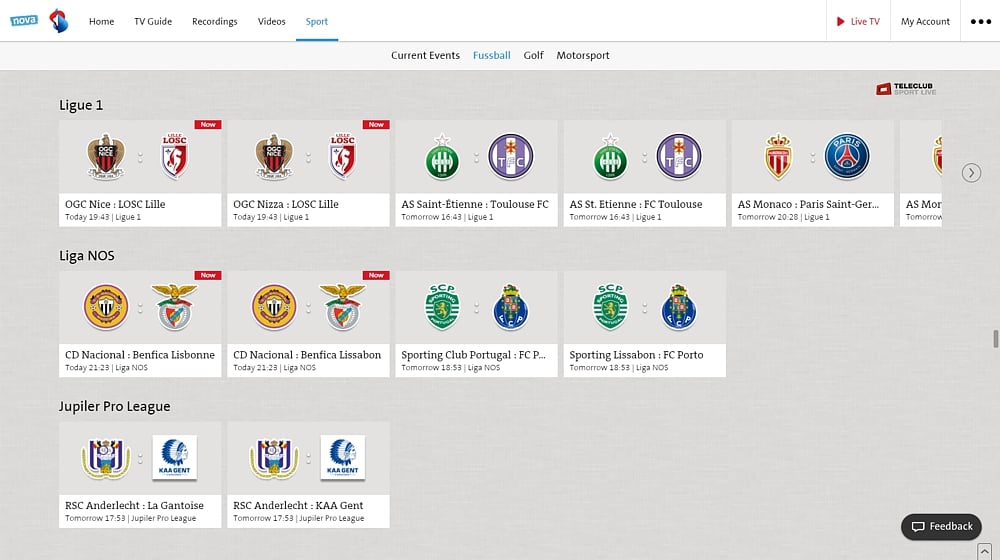1000x560 pixels.
Task: Click Sporting crest in Sporting Club Portugal card
Action: [x=442, y=307]
